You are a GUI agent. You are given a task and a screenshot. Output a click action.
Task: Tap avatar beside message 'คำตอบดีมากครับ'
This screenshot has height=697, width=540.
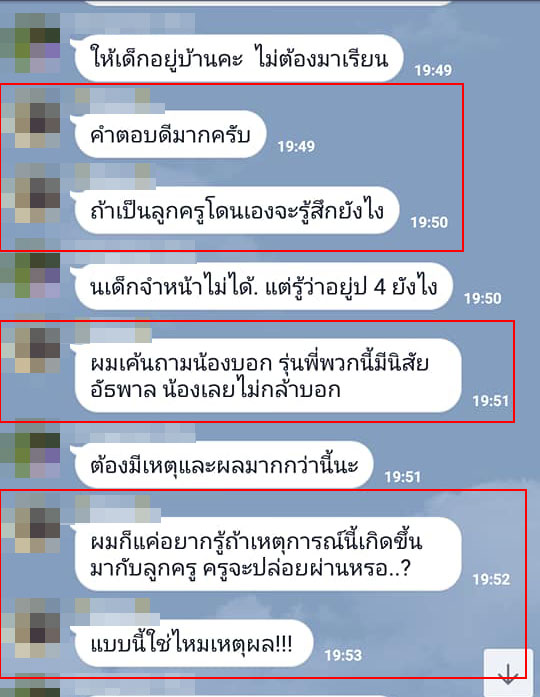pos(31,118)
